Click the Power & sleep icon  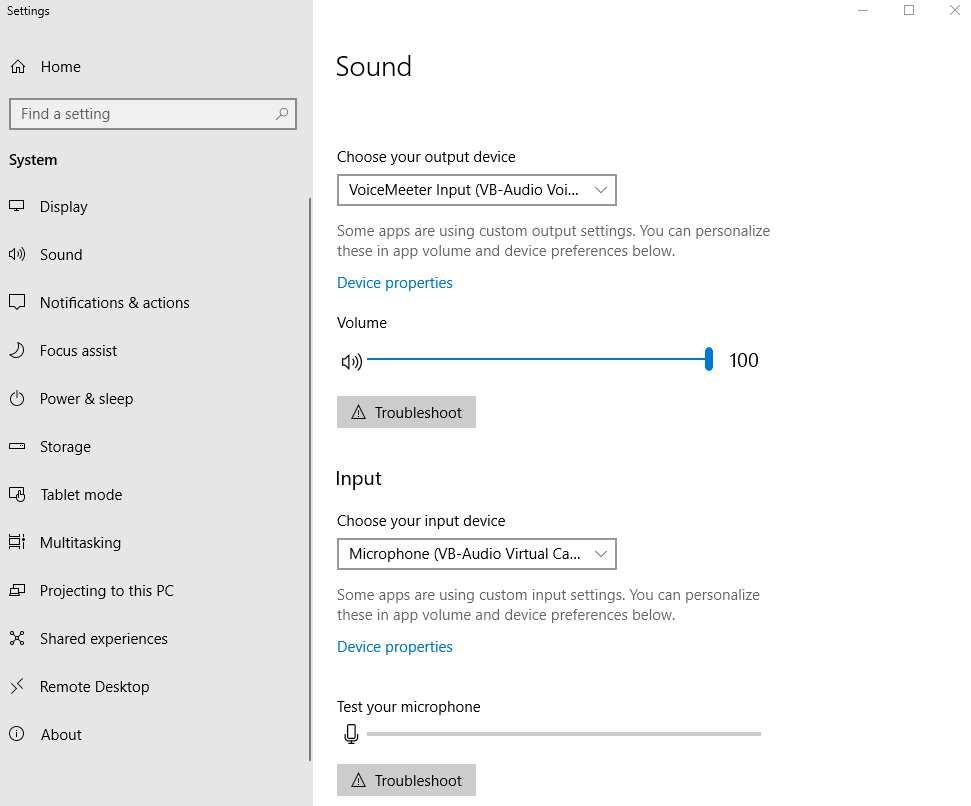point(17,399)
